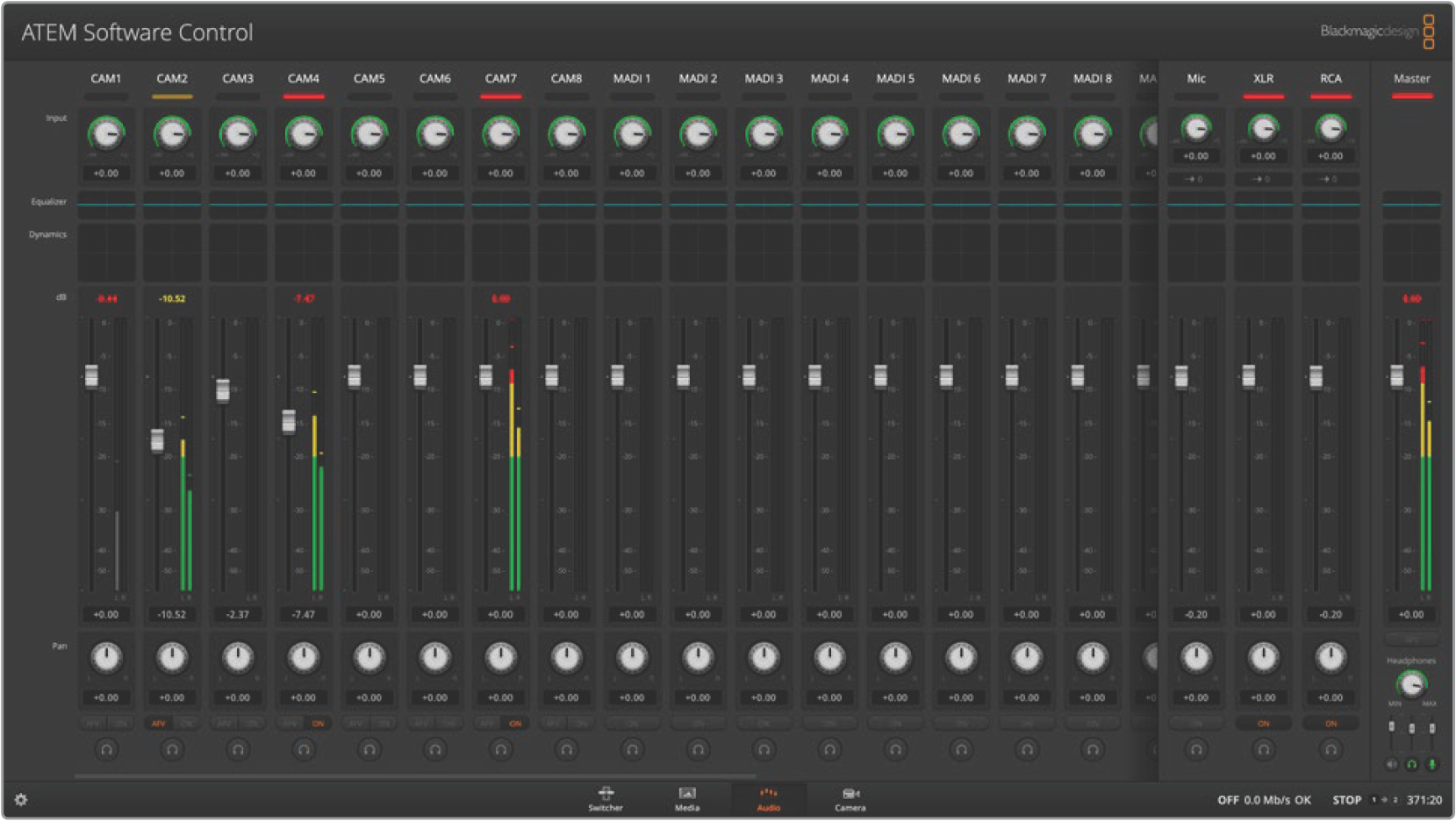Turn off CAM4's ON button
Image resolution: width=1456 pixels, height=821 pixels.
[x=318, y=724]
